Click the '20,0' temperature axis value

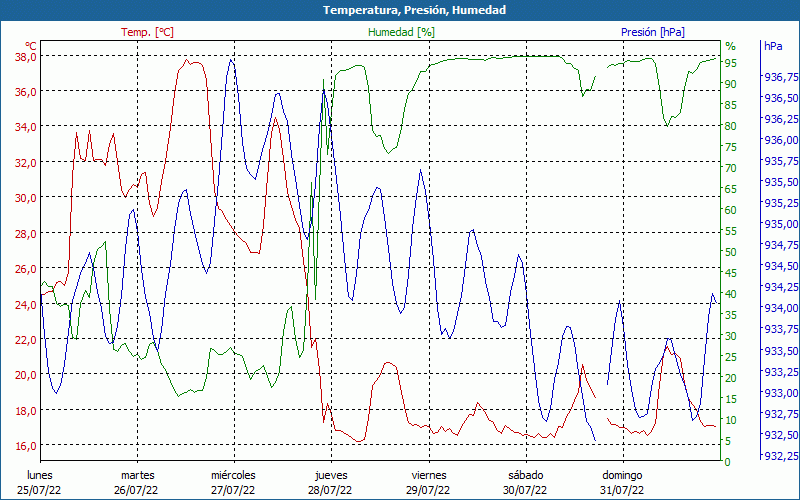coord(26,375)
